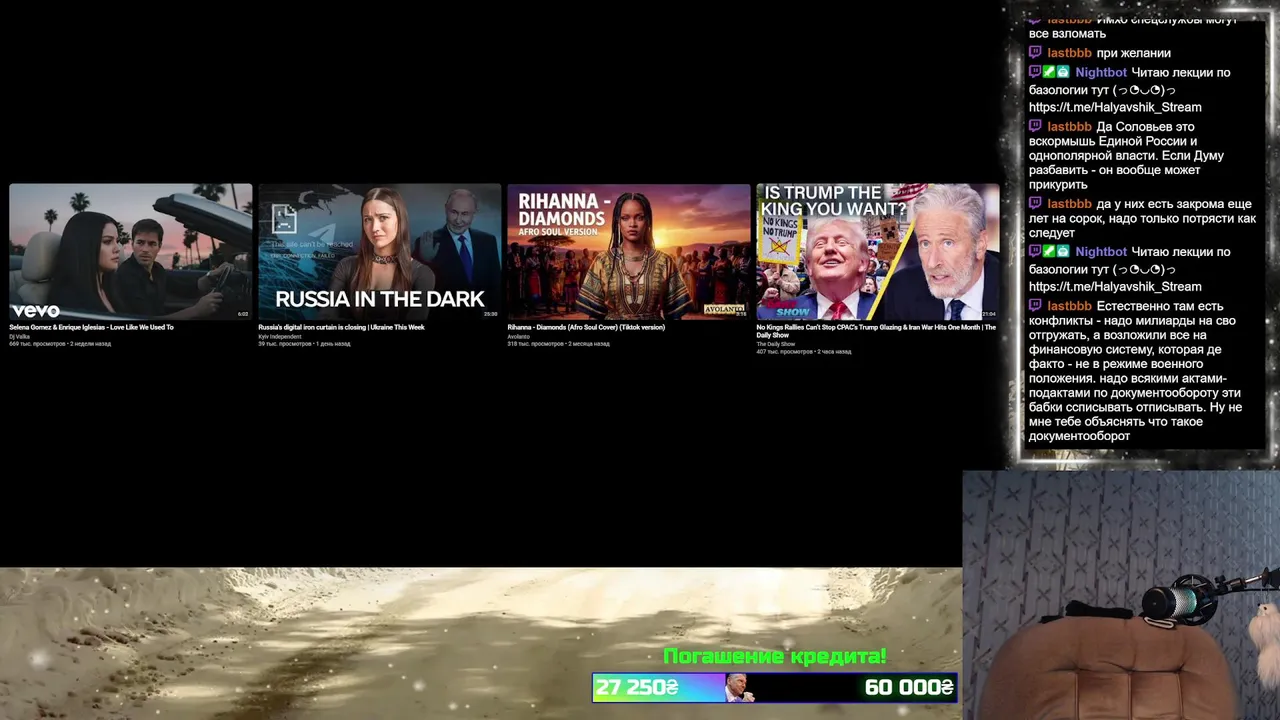Viewport: 1280px width, 720px height.
Task: Click '39 тыс. просмотров • 1 день назад' text
Action: tap(304, 344)
